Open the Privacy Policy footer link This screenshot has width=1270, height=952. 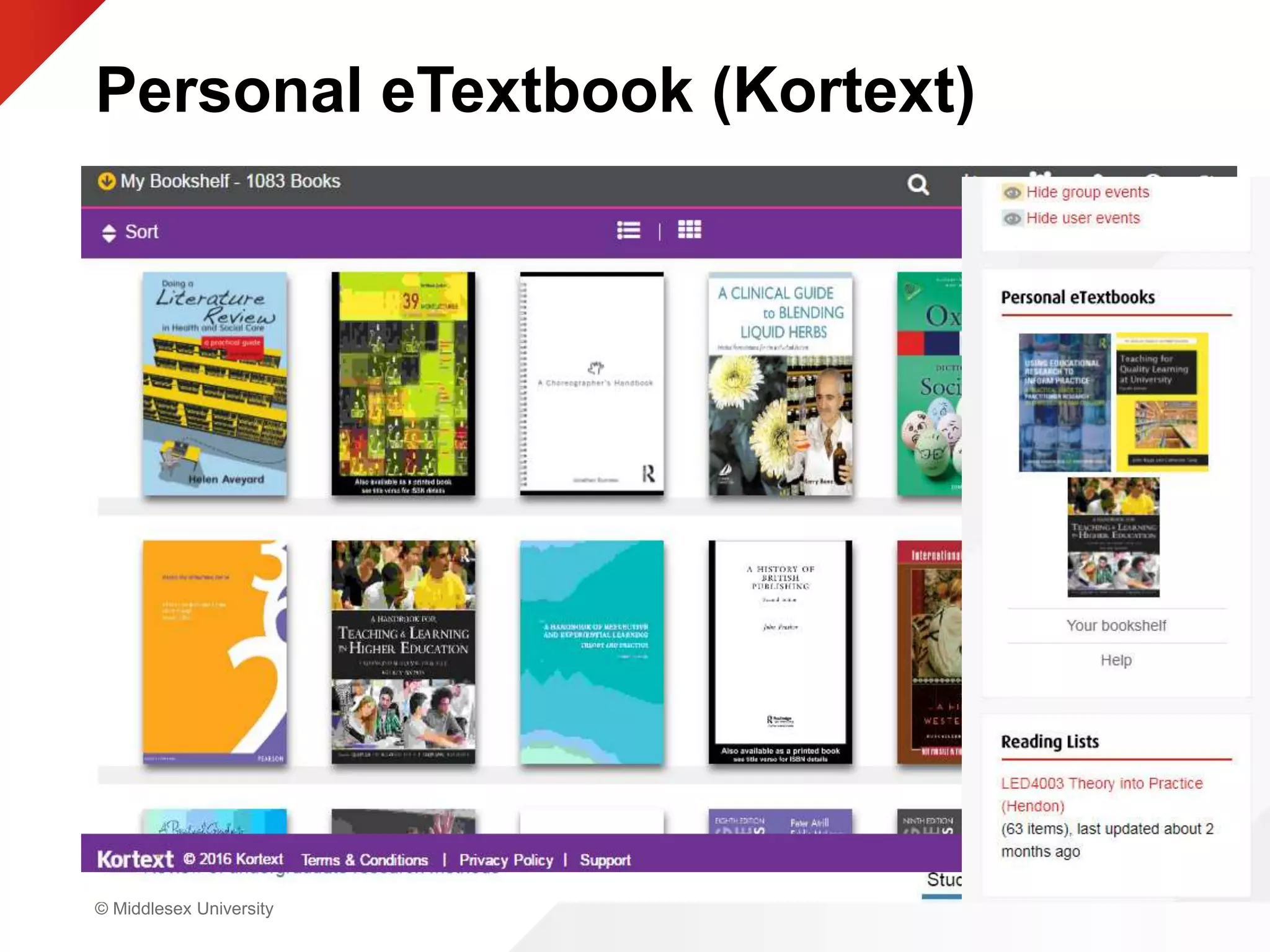506,860
